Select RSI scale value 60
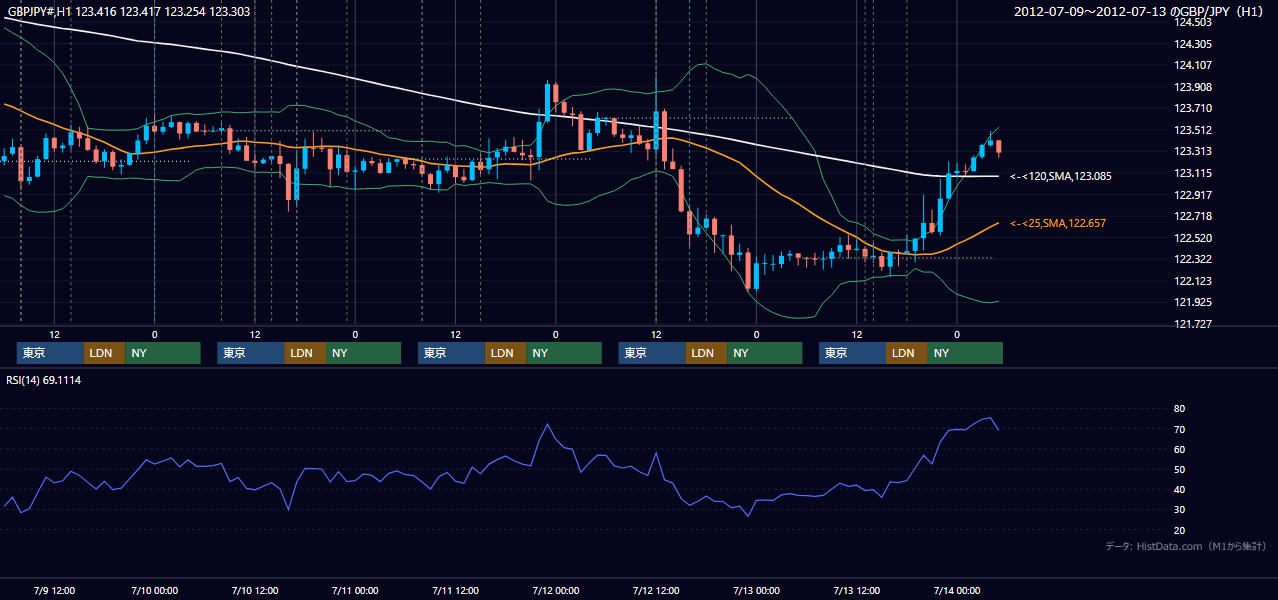The width and height of the screenshot is (1278, 600). coord(1179,449)
